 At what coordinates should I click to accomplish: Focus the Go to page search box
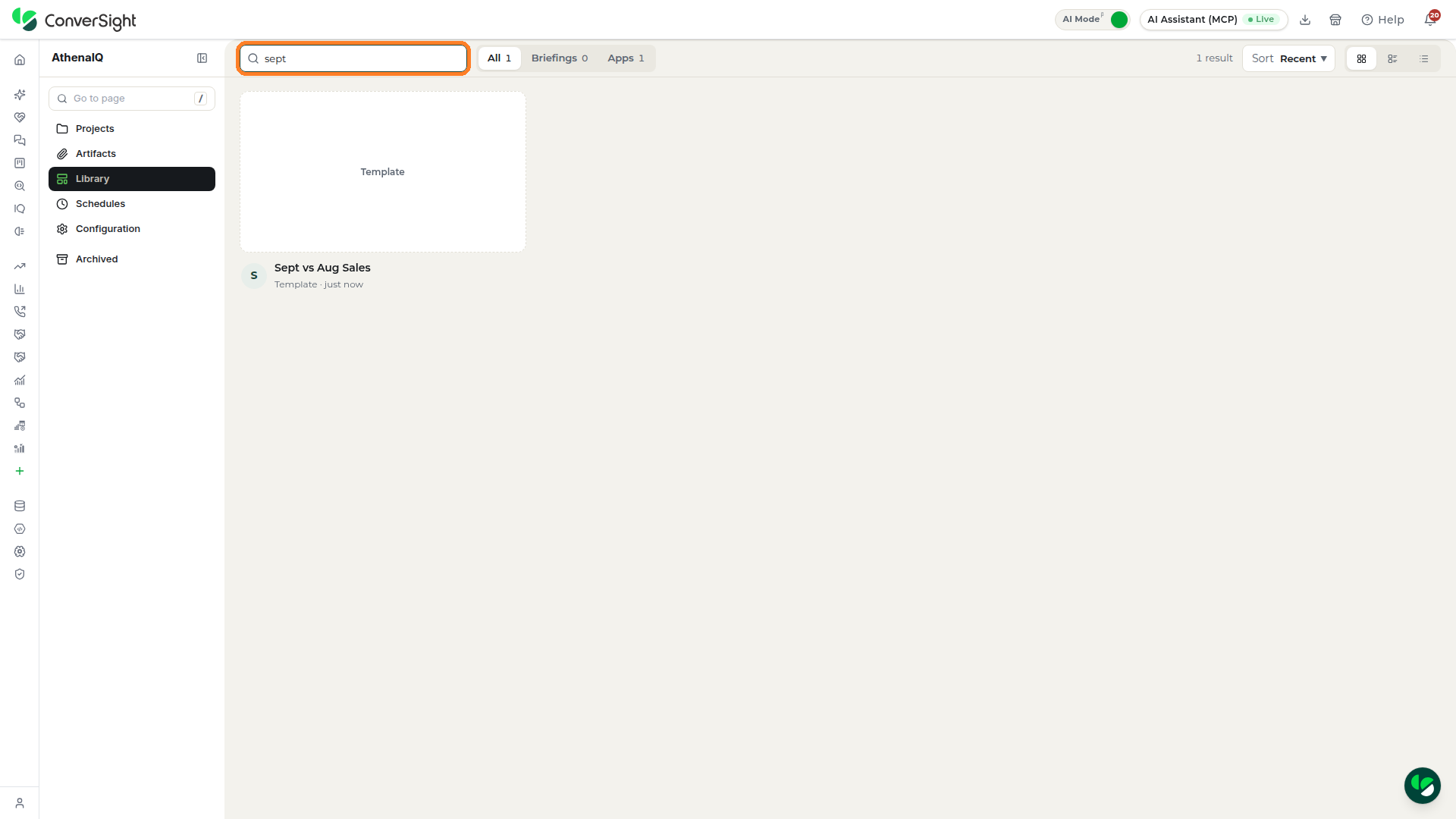132,99
